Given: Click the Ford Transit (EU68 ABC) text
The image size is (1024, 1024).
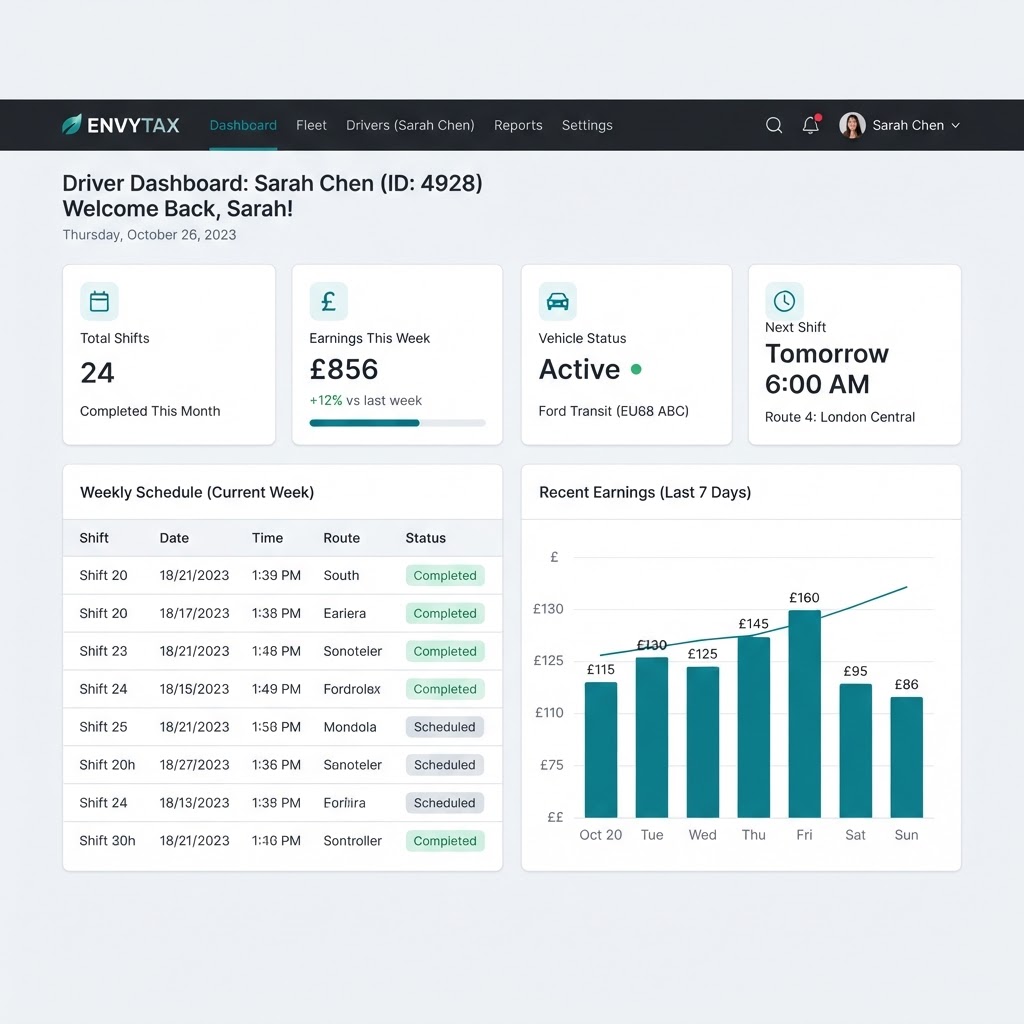Looking at the screenshot, I should 613,411.
